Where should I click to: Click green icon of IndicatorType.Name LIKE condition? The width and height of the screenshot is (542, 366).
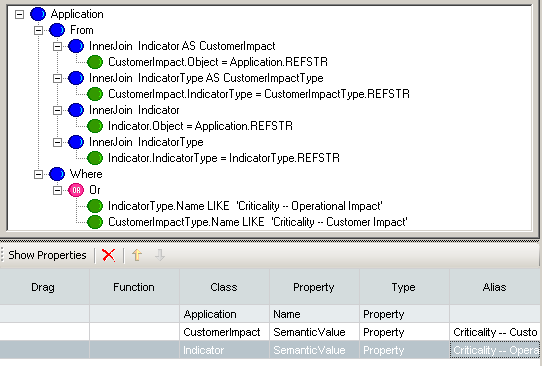(x=95, y=206)
